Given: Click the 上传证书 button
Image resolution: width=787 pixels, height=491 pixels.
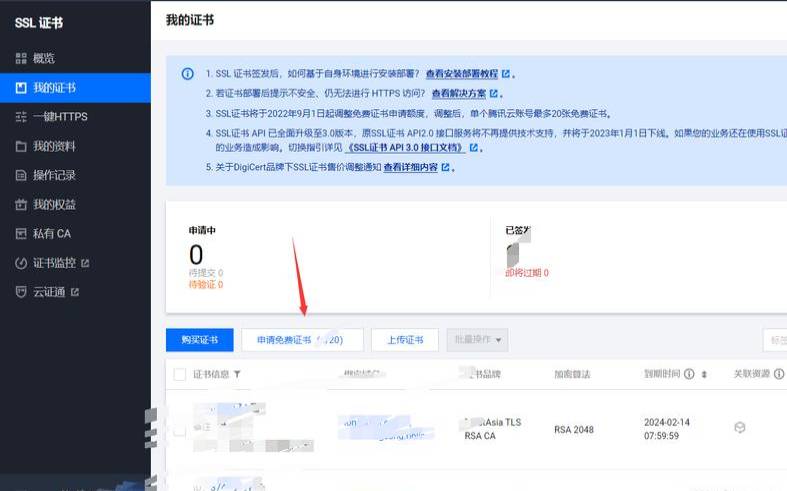Looking at the screenshot, I should point(405,340).
